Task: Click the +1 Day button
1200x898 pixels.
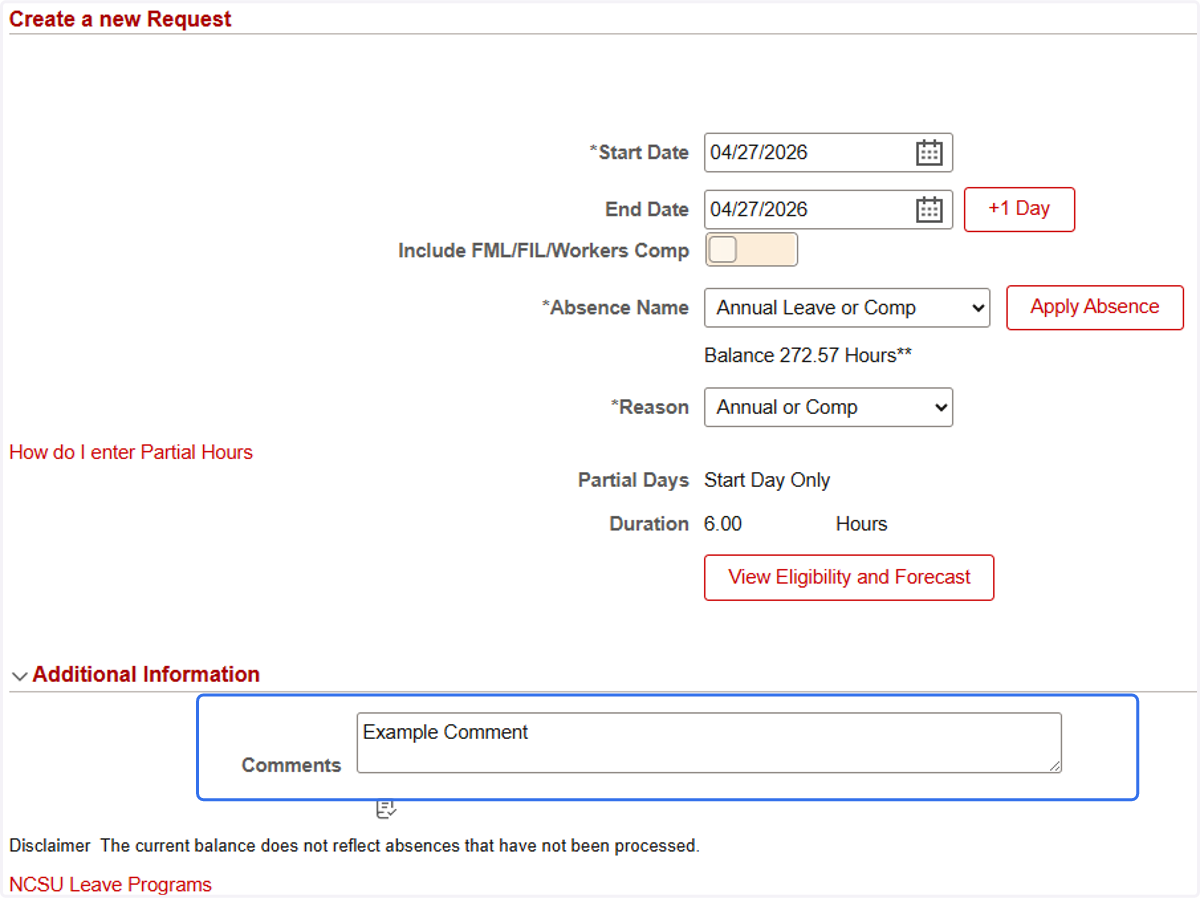Action: click(x=1019, y=209)
